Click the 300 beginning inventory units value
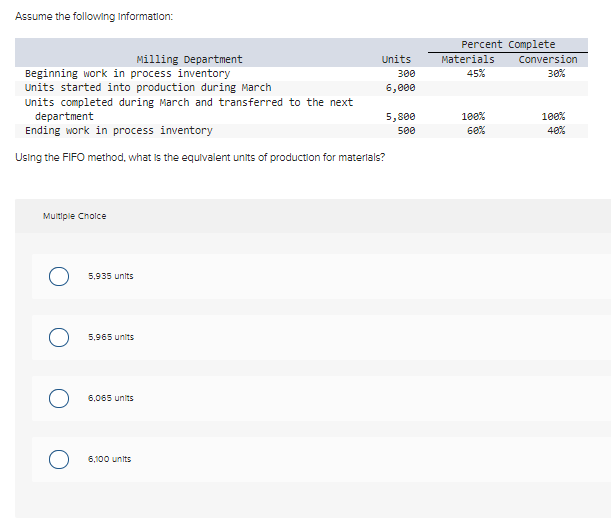 coord(406,73)
